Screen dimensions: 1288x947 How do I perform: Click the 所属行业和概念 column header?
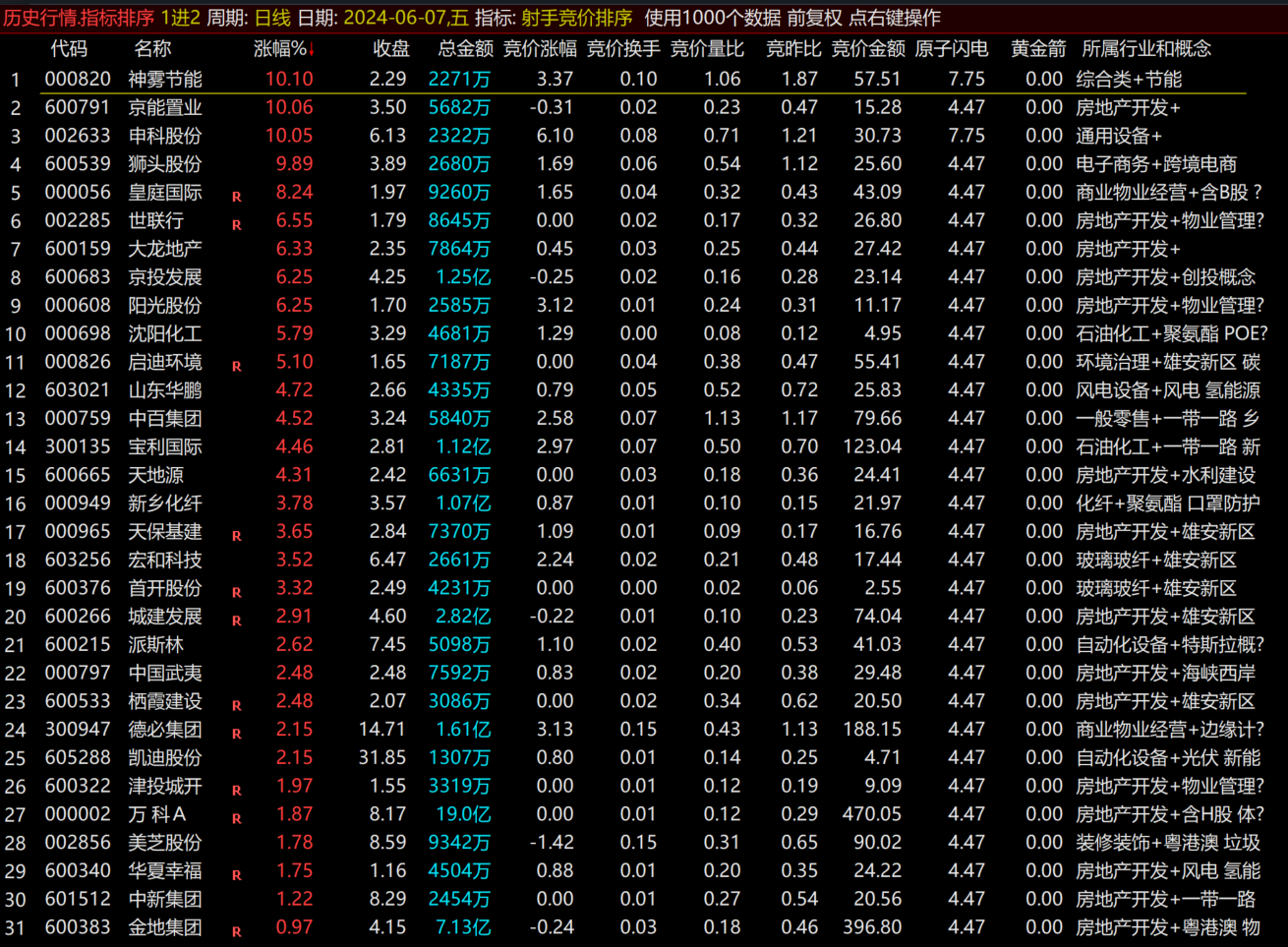coord(1146,48)
